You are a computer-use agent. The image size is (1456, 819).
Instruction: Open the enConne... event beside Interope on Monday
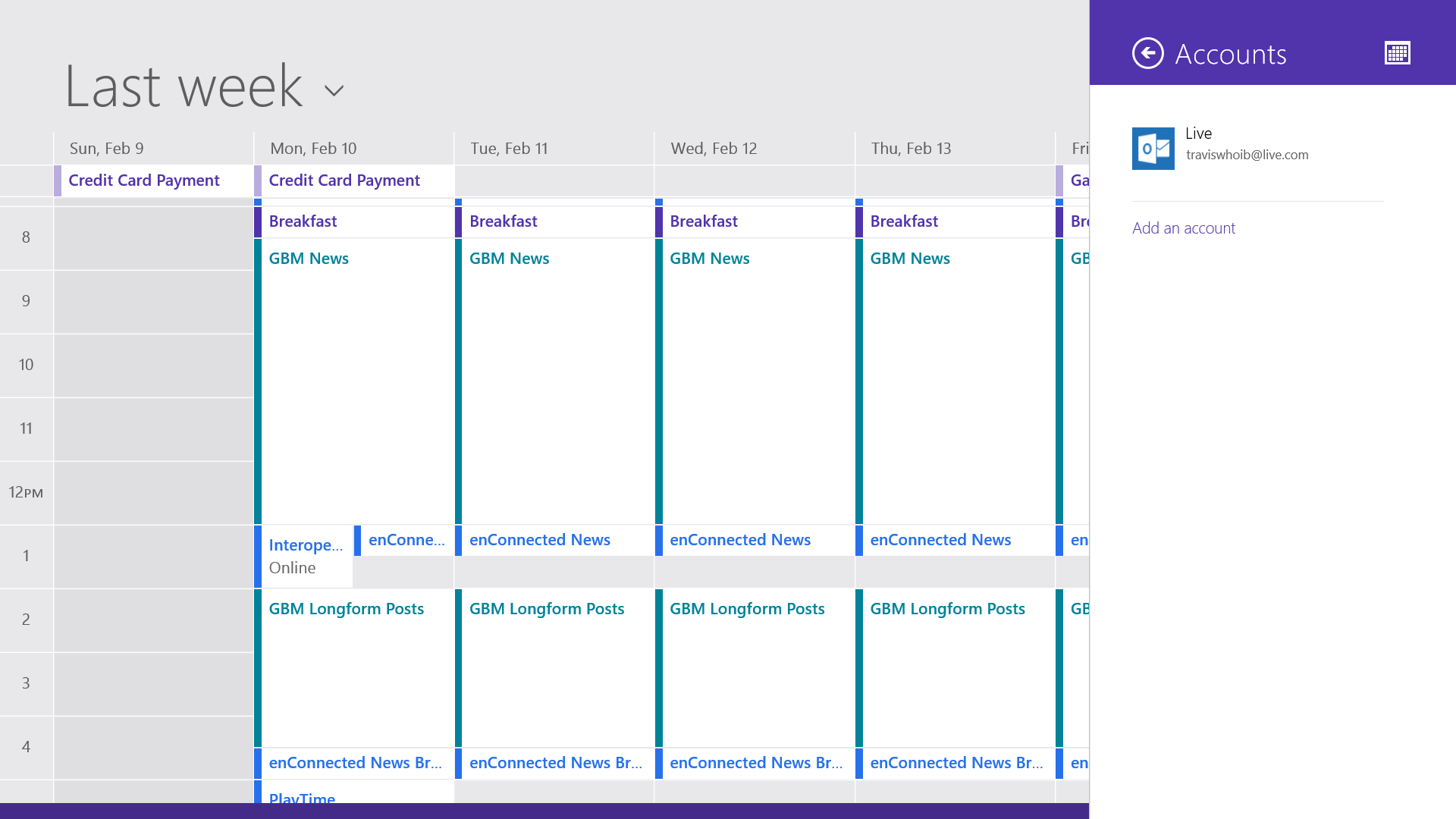406,540
